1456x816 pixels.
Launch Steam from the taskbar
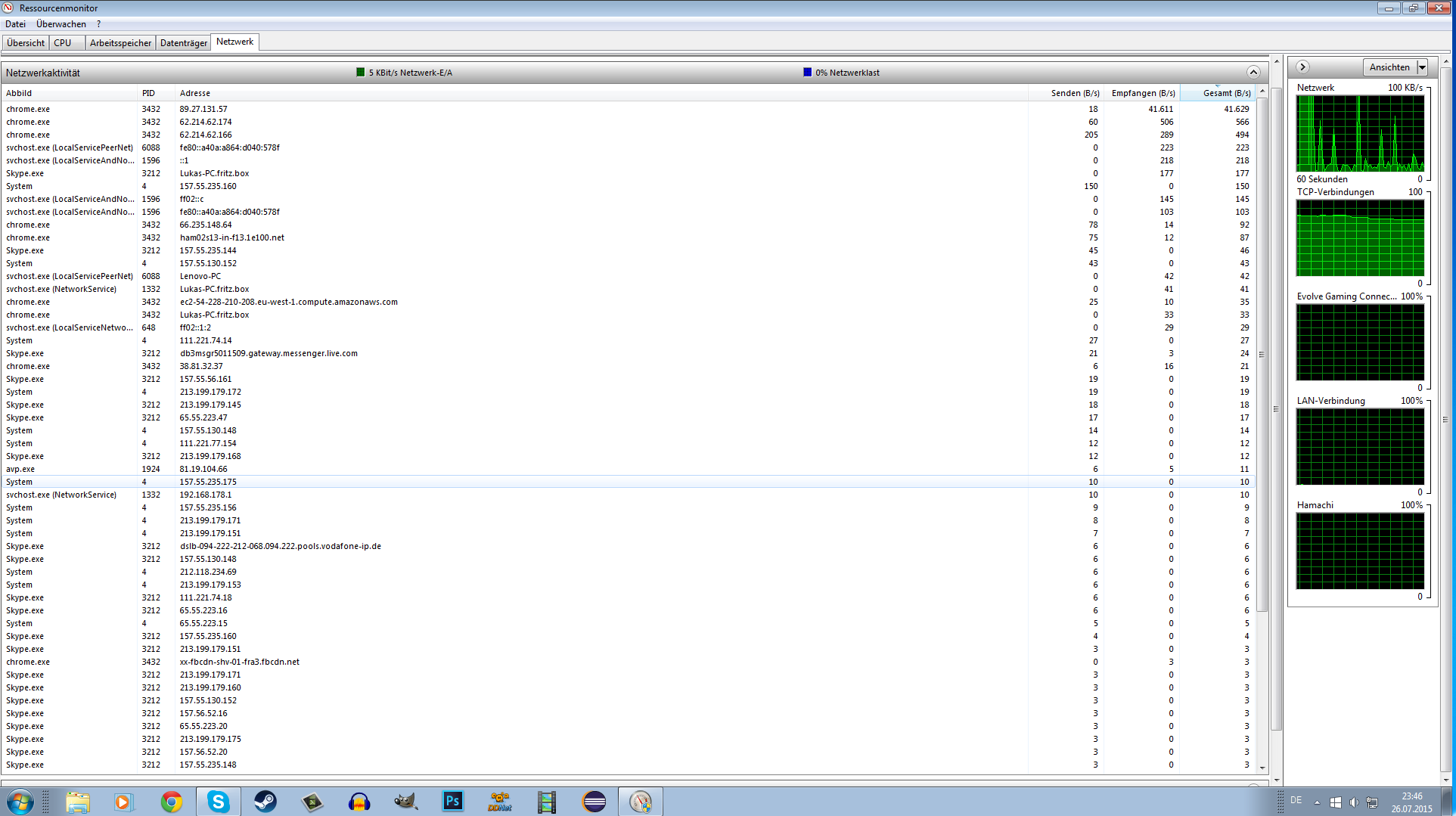[x=265, y=802]
